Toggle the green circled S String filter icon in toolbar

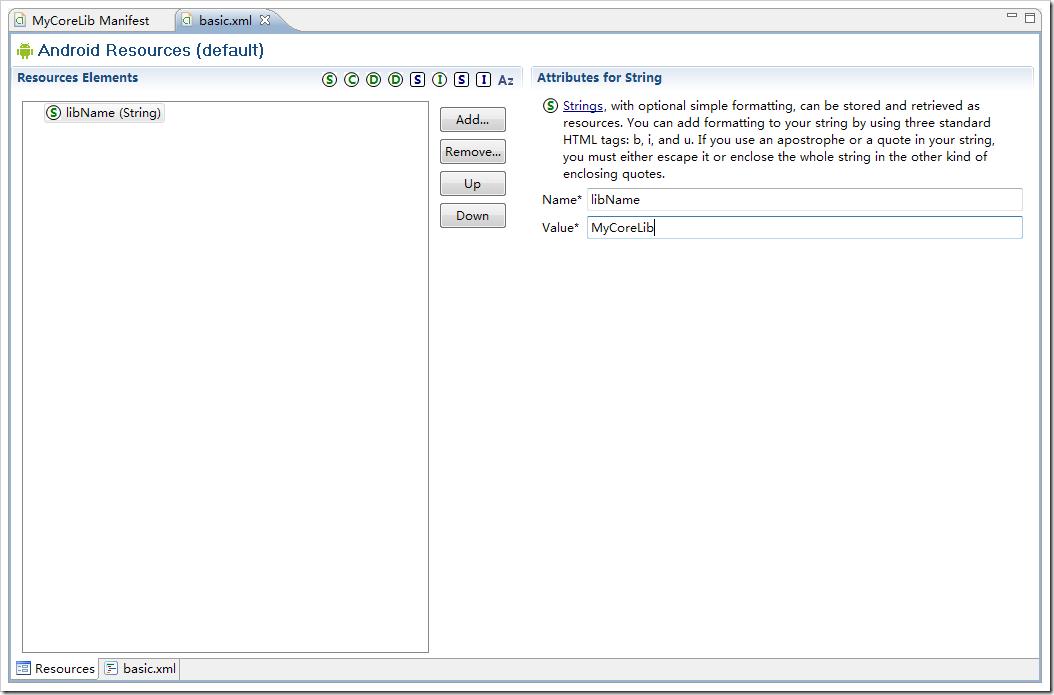pos(329,80)
